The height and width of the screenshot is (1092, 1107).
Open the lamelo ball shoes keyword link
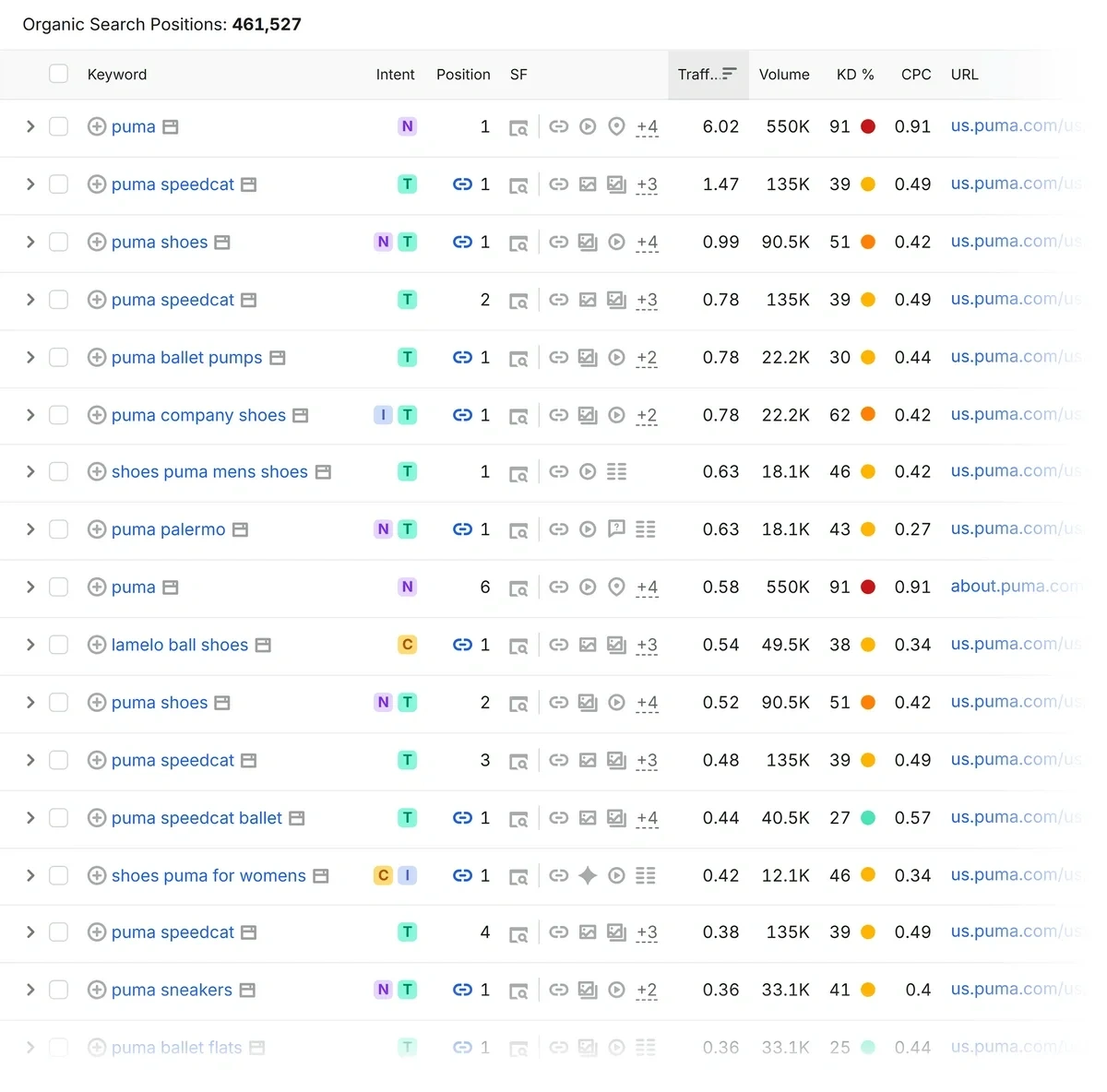tap(180, 645)
